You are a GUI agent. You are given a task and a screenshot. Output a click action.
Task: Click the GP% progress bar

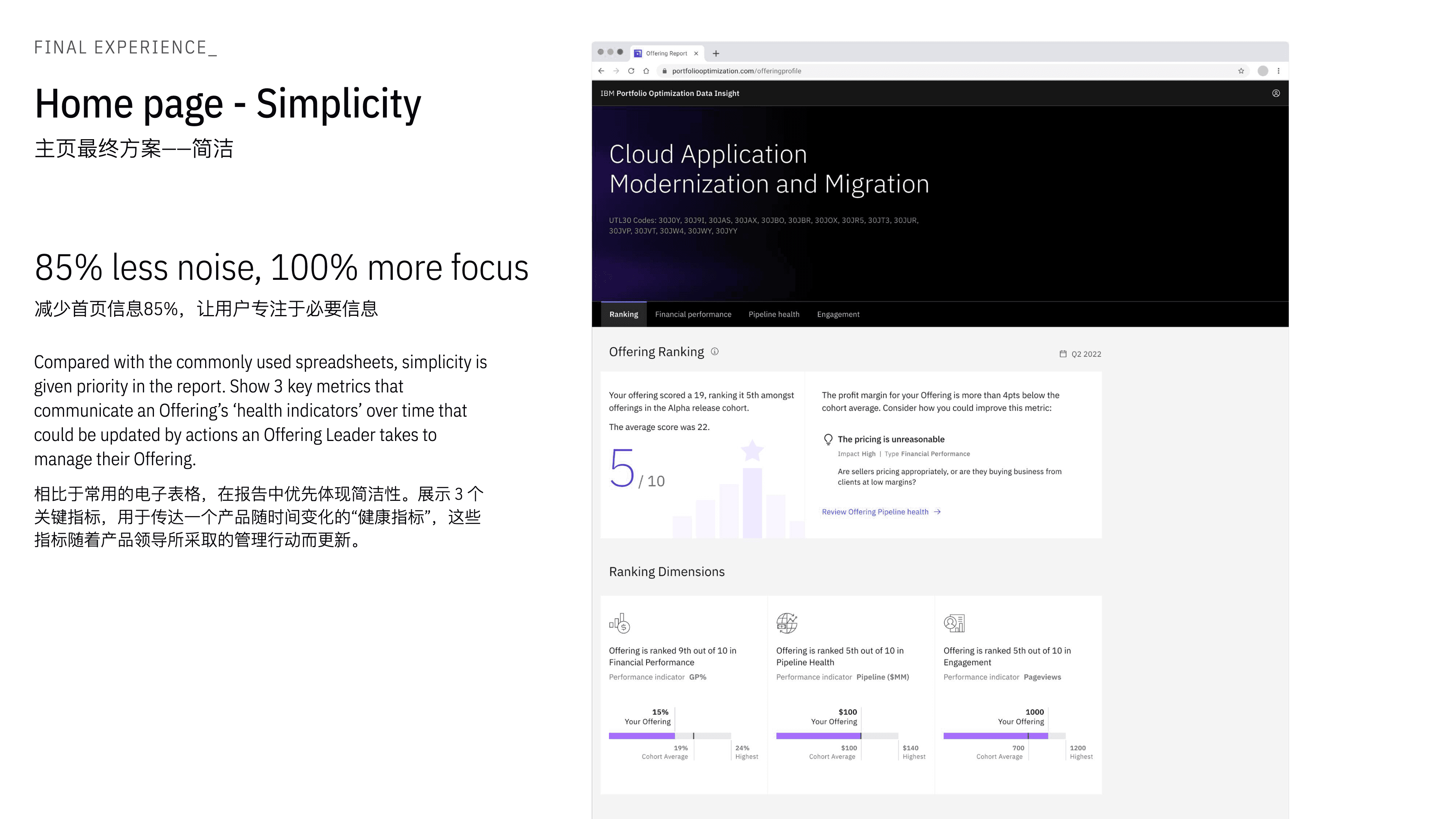(670, 736)
